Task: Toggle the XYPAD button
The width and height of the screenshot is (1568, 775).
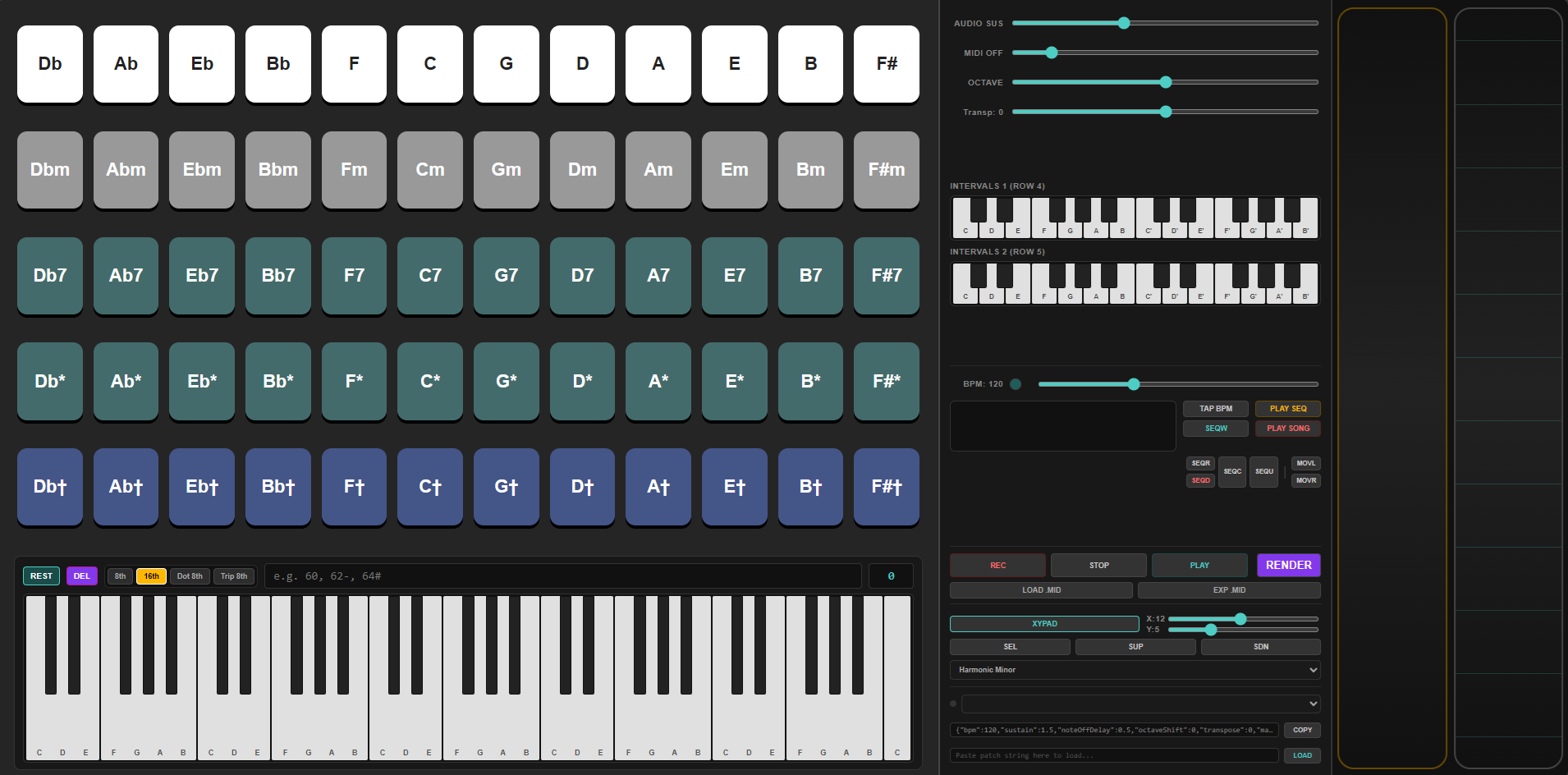Action: click(x=1044, y=624)
